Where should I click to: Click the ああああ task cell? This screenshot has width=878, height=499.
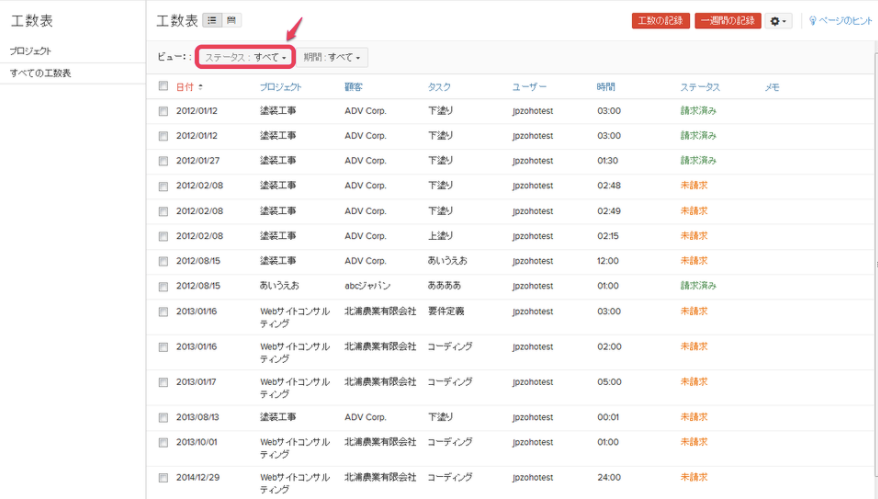445,286
